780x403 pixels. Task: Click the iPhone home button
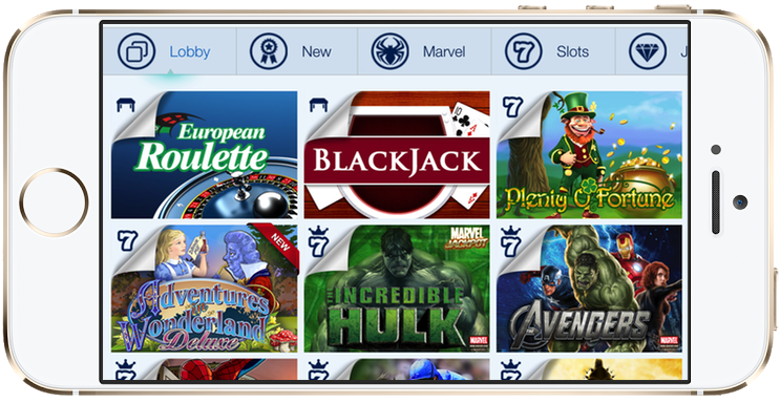(54, 202)
